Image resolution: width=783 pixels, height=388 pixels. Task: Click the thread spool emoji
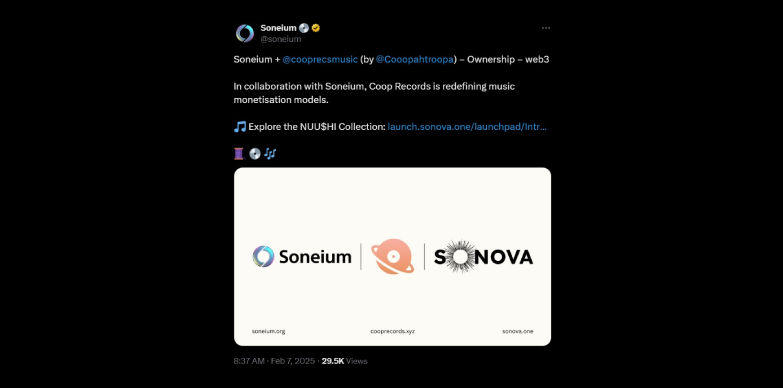tap(239, 154)
